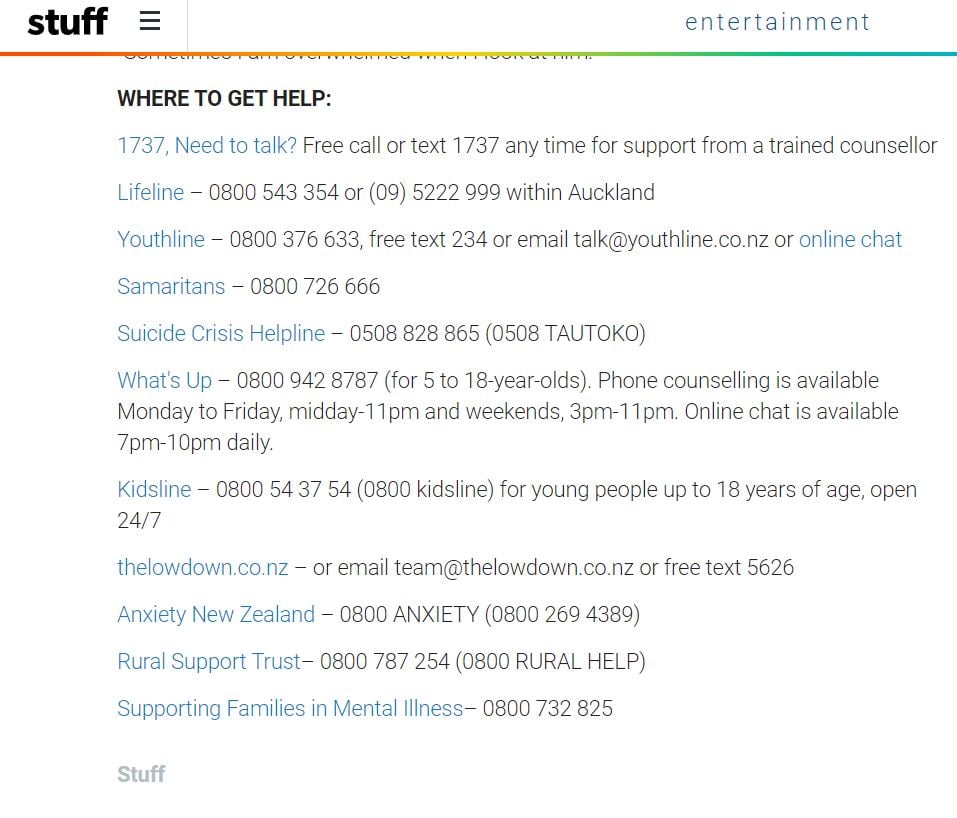
Task: Open the hamburger menu icon
Action: point(150,21)
